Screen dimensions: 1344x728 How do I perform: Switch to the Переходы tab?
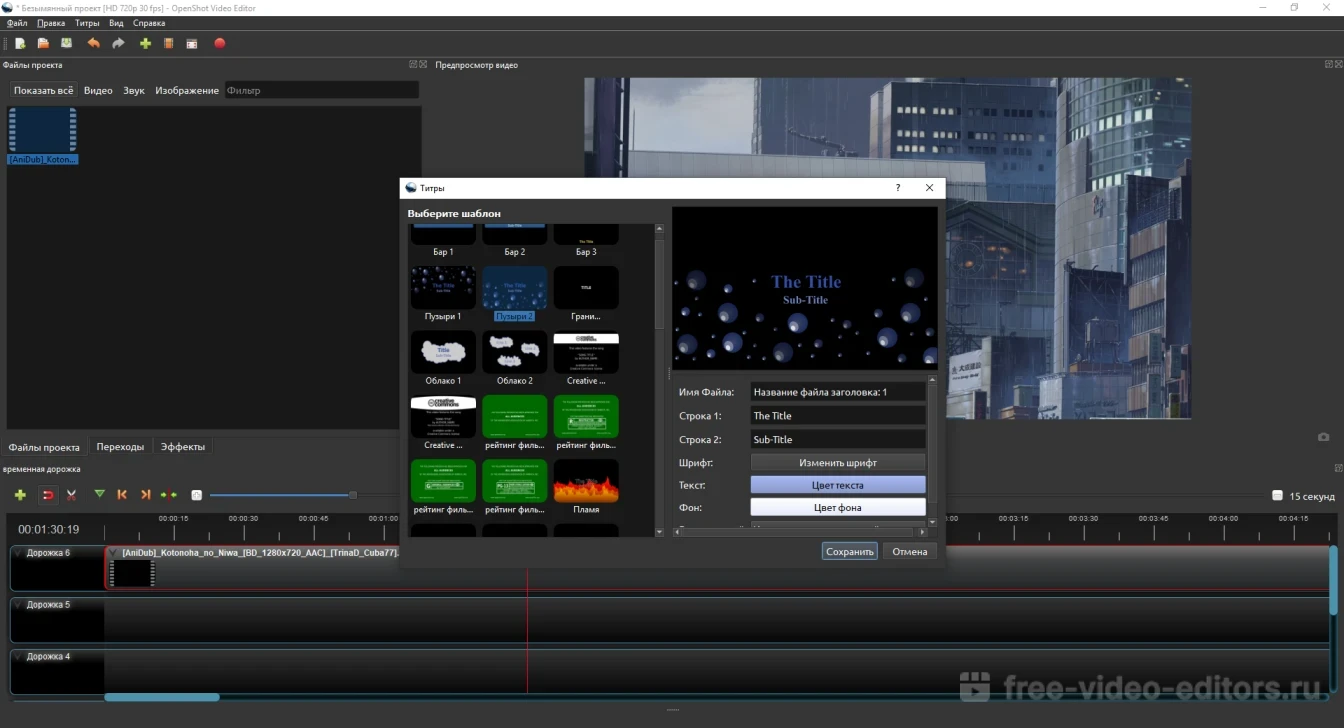[120, 447]
